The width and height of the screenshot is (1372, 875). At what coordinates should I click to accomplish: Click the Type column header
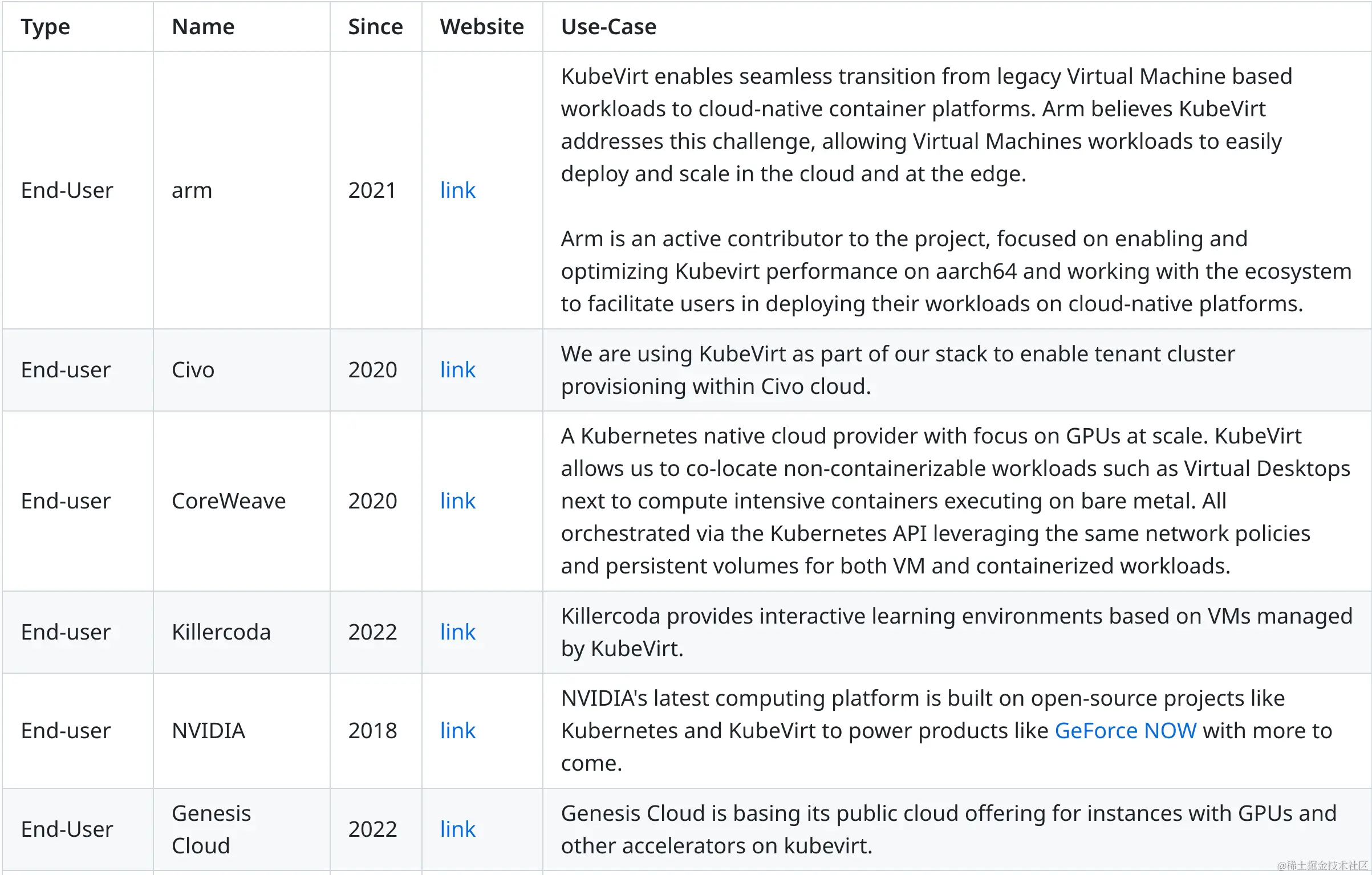45,27
